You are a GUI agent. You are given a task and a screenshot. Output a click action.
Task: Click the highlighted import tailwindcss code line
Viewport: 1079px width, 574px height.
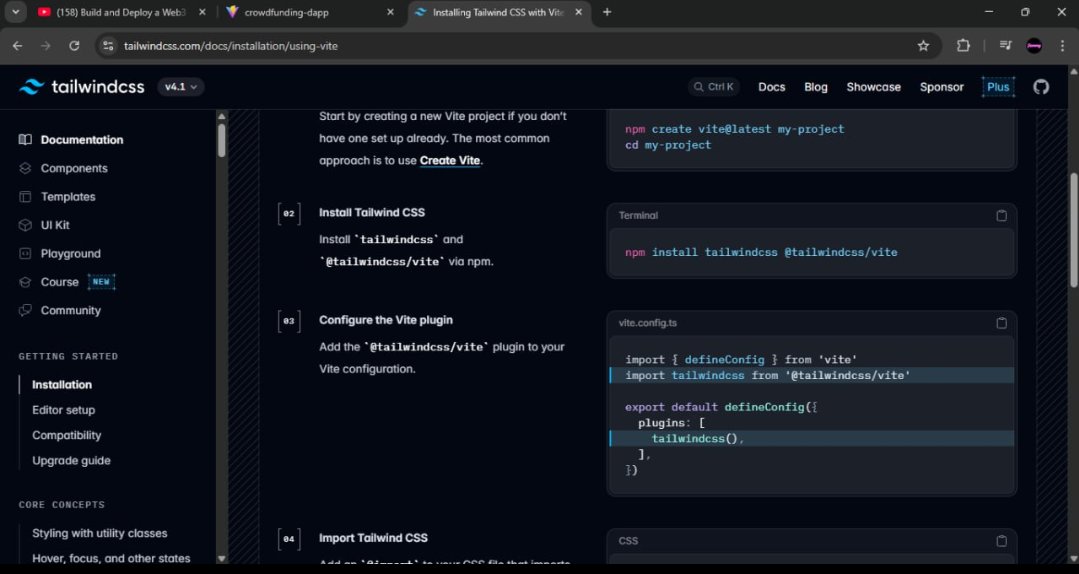click(811, 376)
